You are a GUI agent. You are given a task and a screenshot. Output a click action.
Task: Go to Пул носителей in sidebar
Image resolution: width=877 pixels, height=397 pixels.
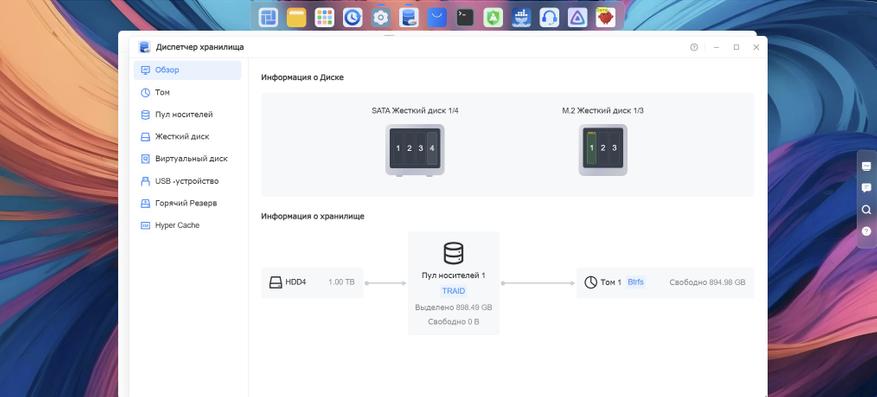(x=187, y=115)
